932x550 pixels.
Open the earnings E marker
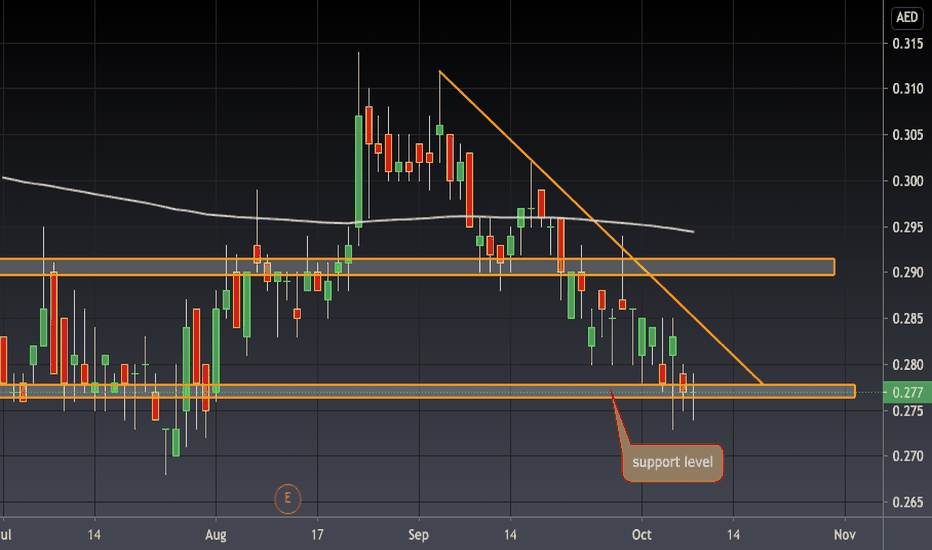click(288, 498)
